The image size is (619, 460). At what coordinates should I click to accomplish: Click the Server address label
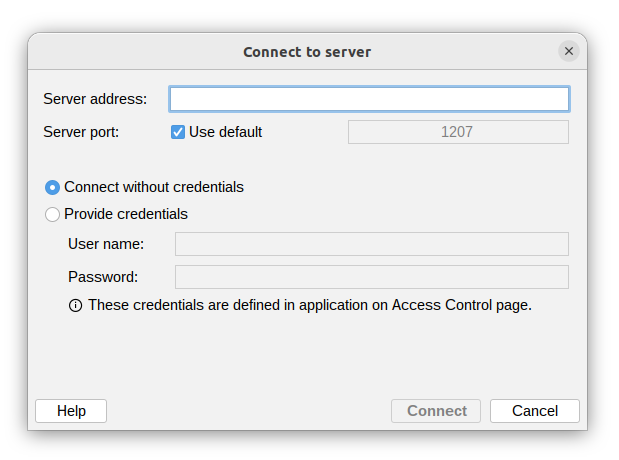click(95, 99)
